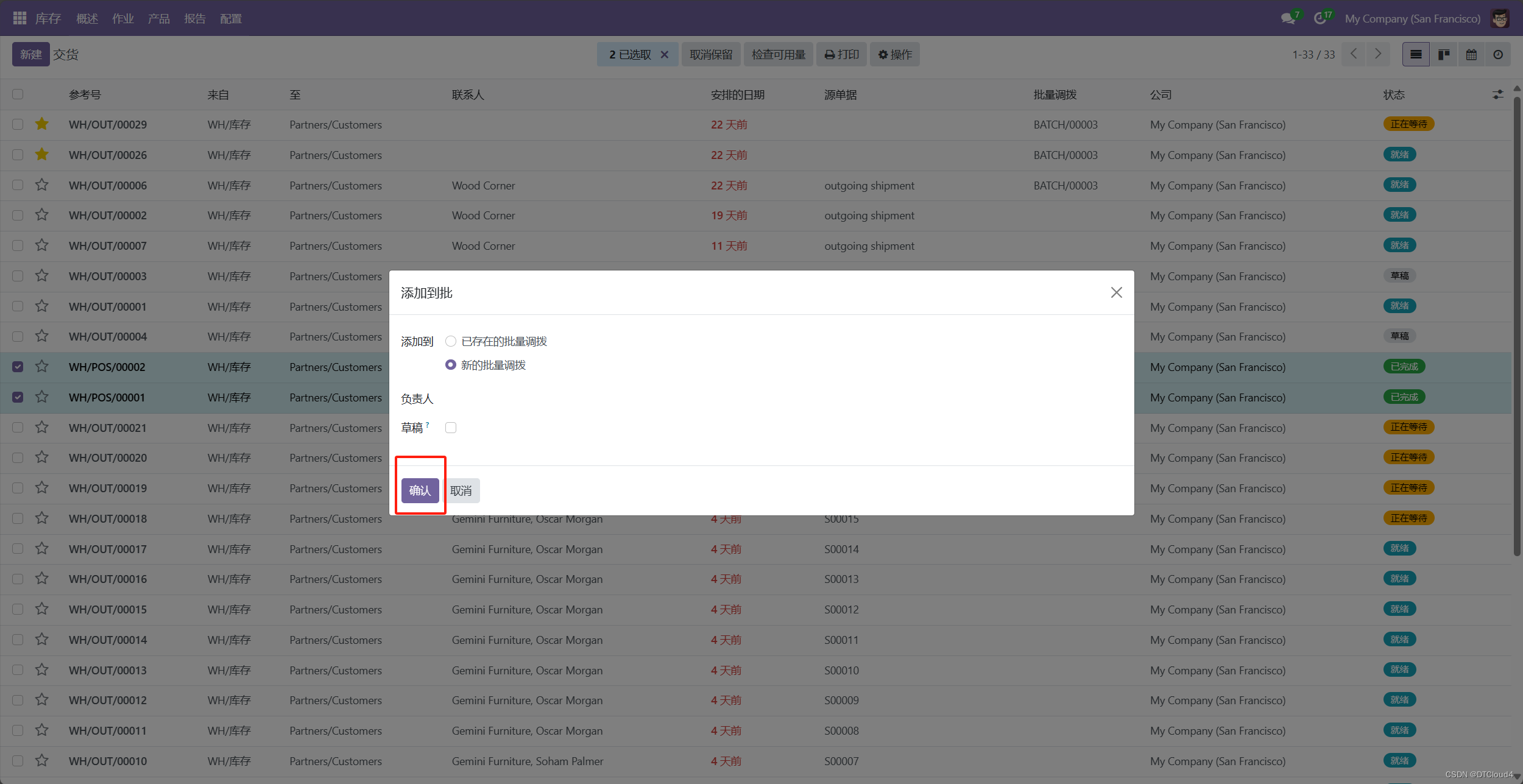1523x784 pixels.
Task: Switch to activity view icon
Action: 1498,55
